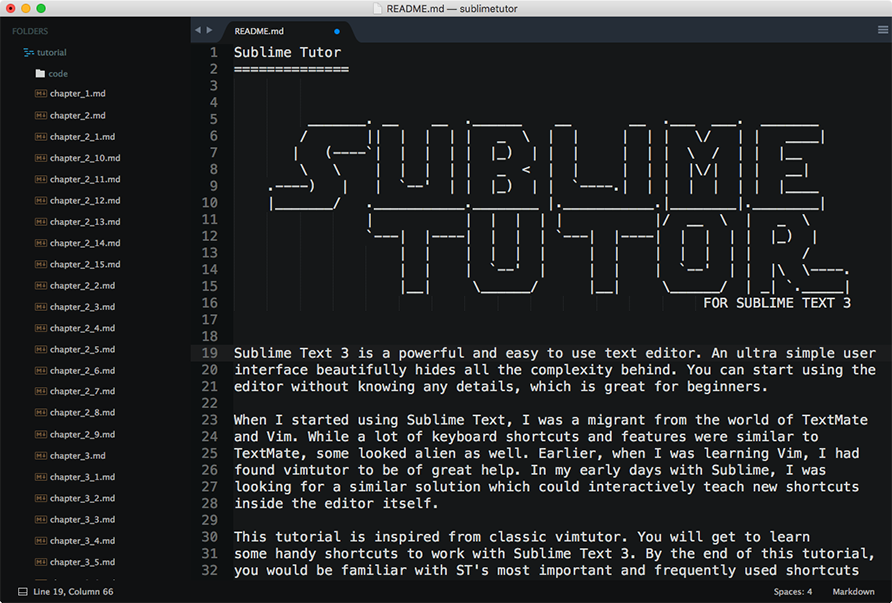This screenshot has height=603, width=892.
Task: Open the Markdown syntax selector in status bar
Action: [x=853, y=591]
